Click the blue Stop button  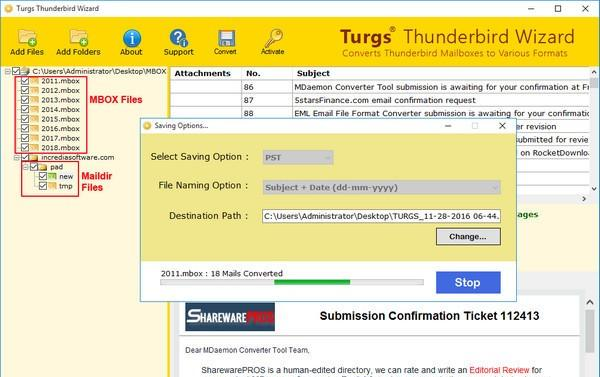tap(468, 282)
